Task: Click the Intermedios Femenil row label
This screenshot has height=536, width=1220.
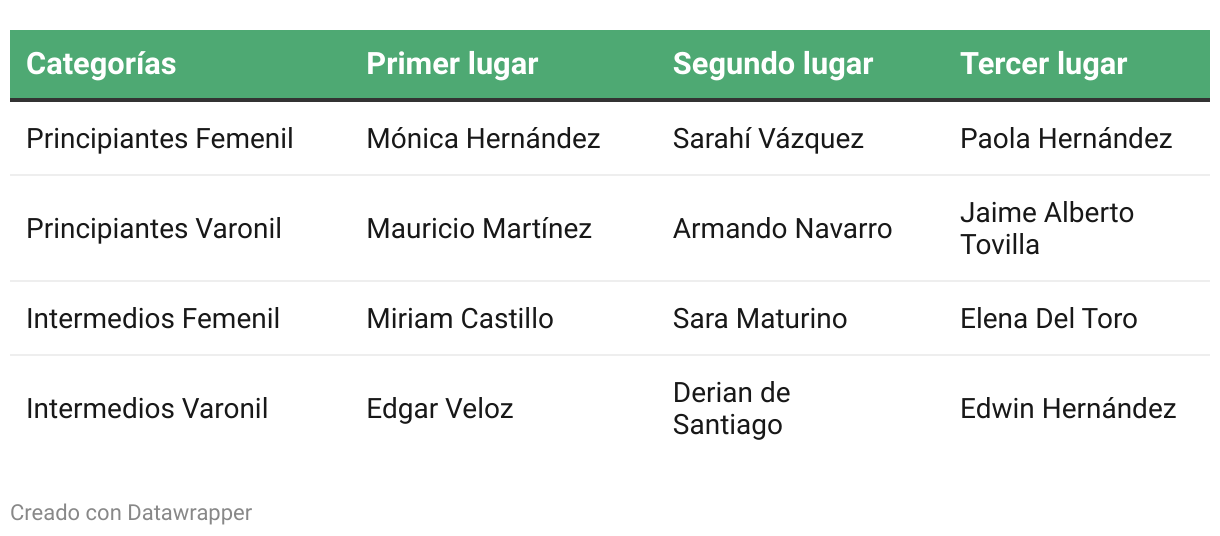Action: [x=153, y=318]
